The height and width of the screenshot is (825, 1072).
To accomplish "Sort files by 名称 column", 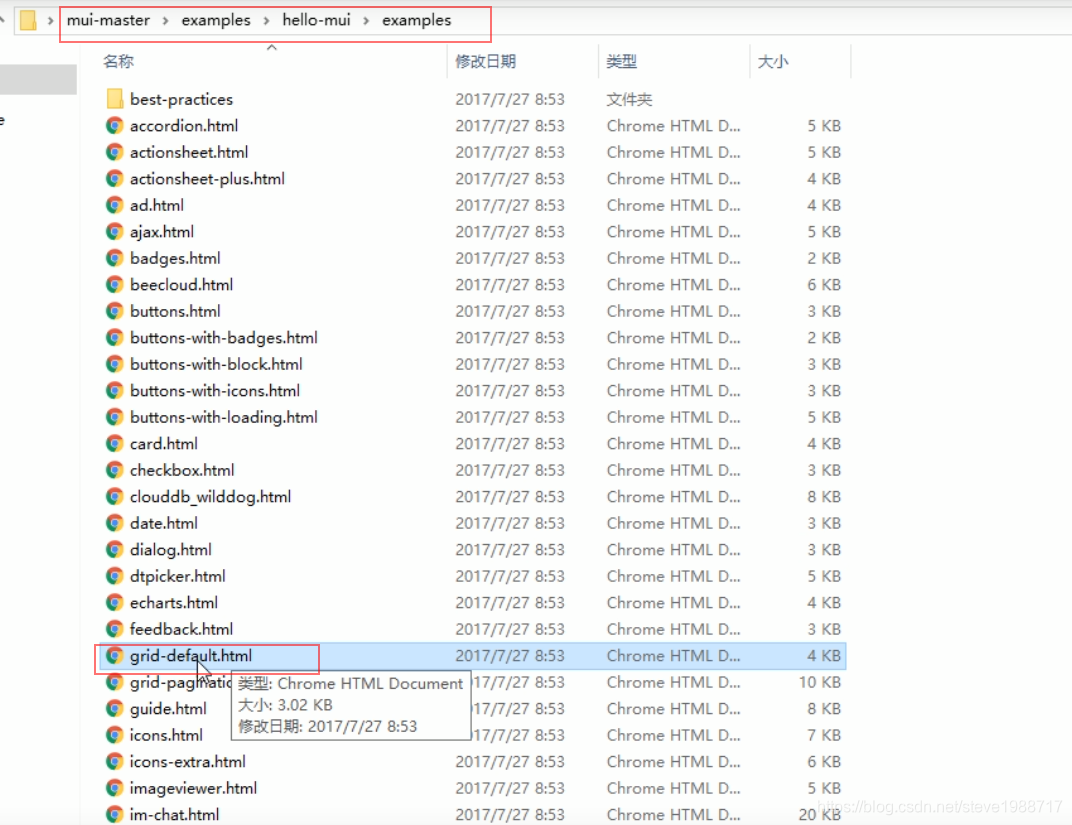I will (118, 62).
